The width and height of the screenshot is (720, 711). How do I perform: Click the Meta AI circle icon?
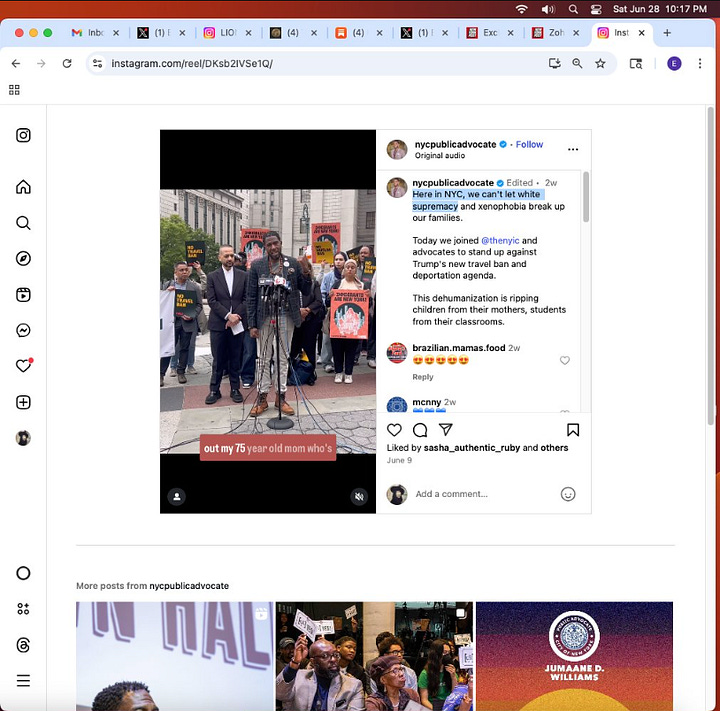pyautogui.click(x=23, y=573)
